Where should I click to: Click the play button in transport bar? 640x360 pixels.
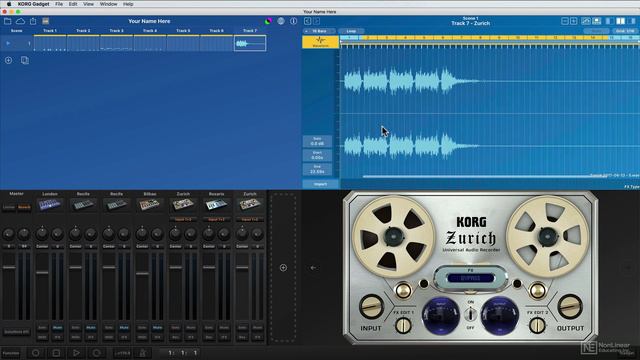76,353
